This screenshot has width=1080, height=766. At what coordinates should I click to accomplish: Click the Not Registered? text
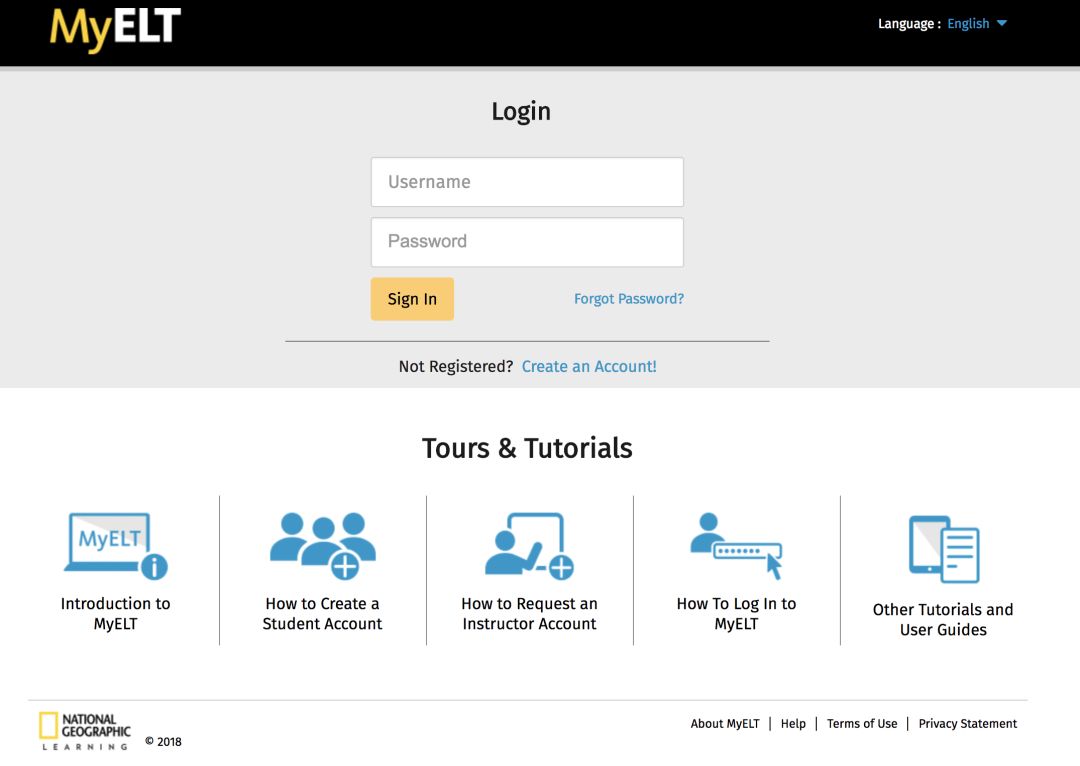(456, 366)
